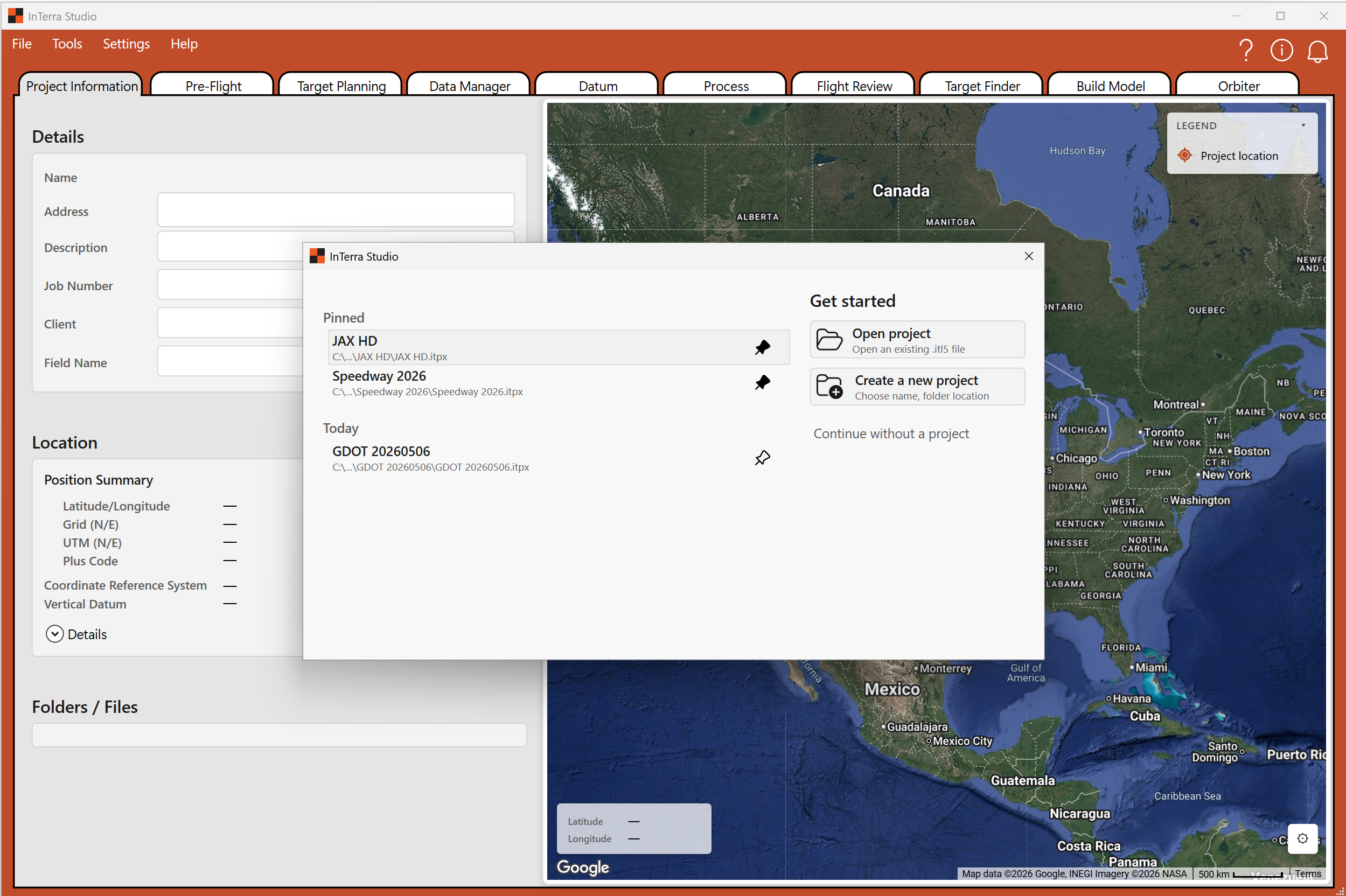Open the Settings menu
The width and height of the screenshot is (1346, 896).
[127, 44]
